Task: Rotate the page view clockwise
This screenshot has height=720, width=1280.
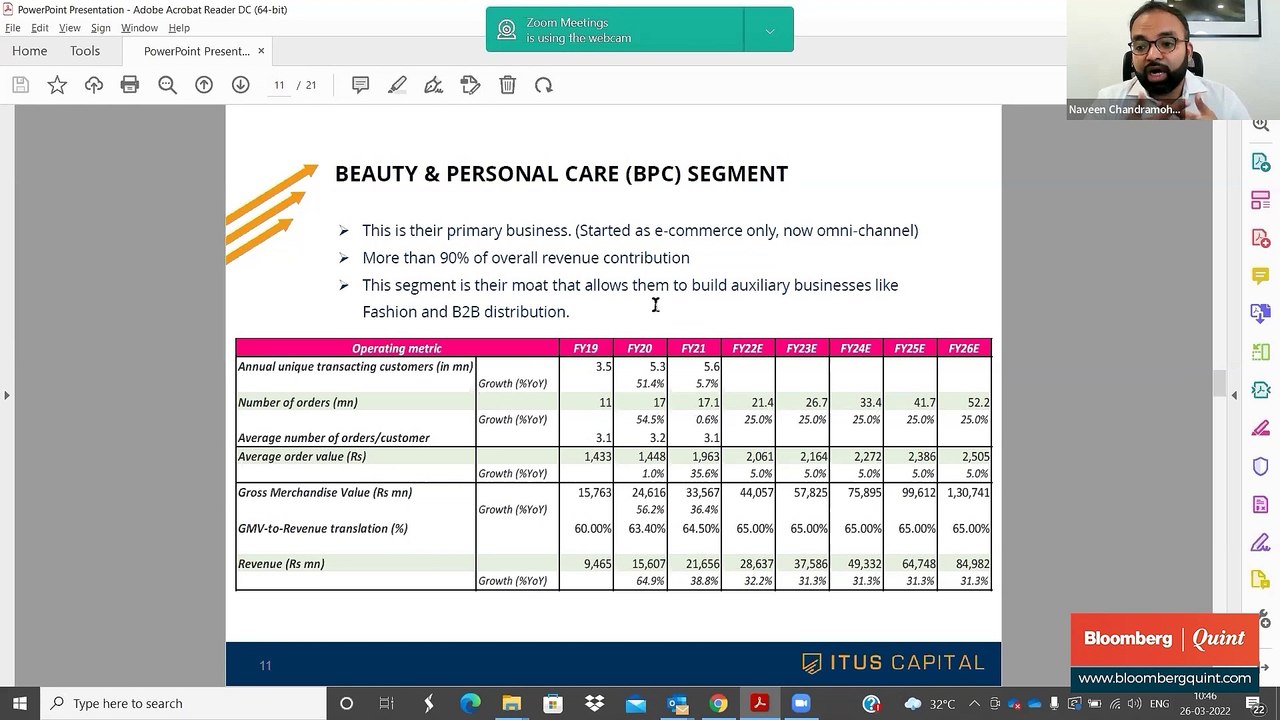Action: click(x=544, y=85)
